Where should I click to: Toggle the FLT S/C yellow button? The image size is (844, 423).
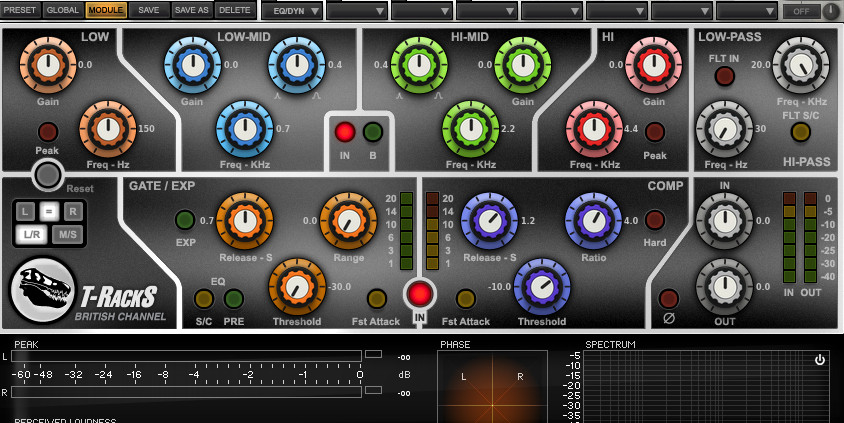tap(800, 132)
